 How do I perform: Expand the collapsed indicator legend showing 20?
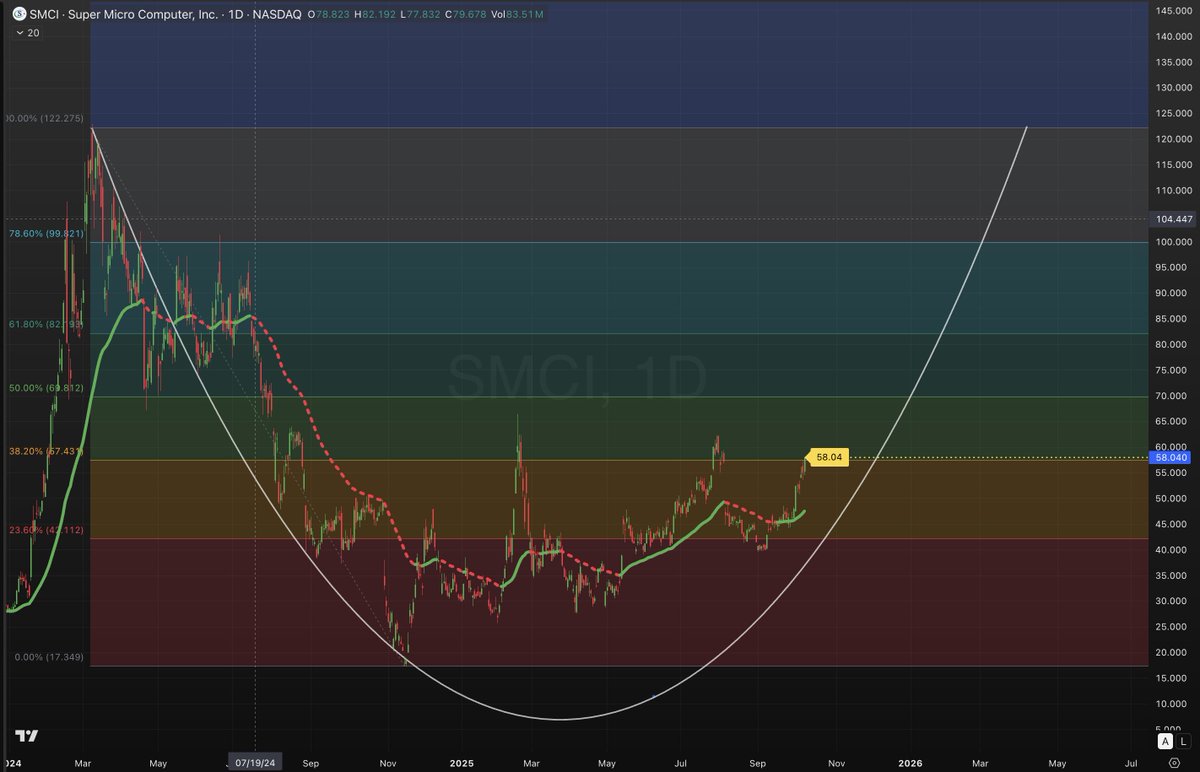click(x=26, y=33)
